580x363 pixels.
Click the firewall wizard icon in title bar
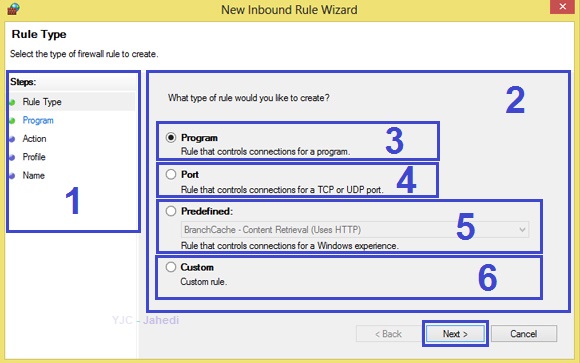13,9
